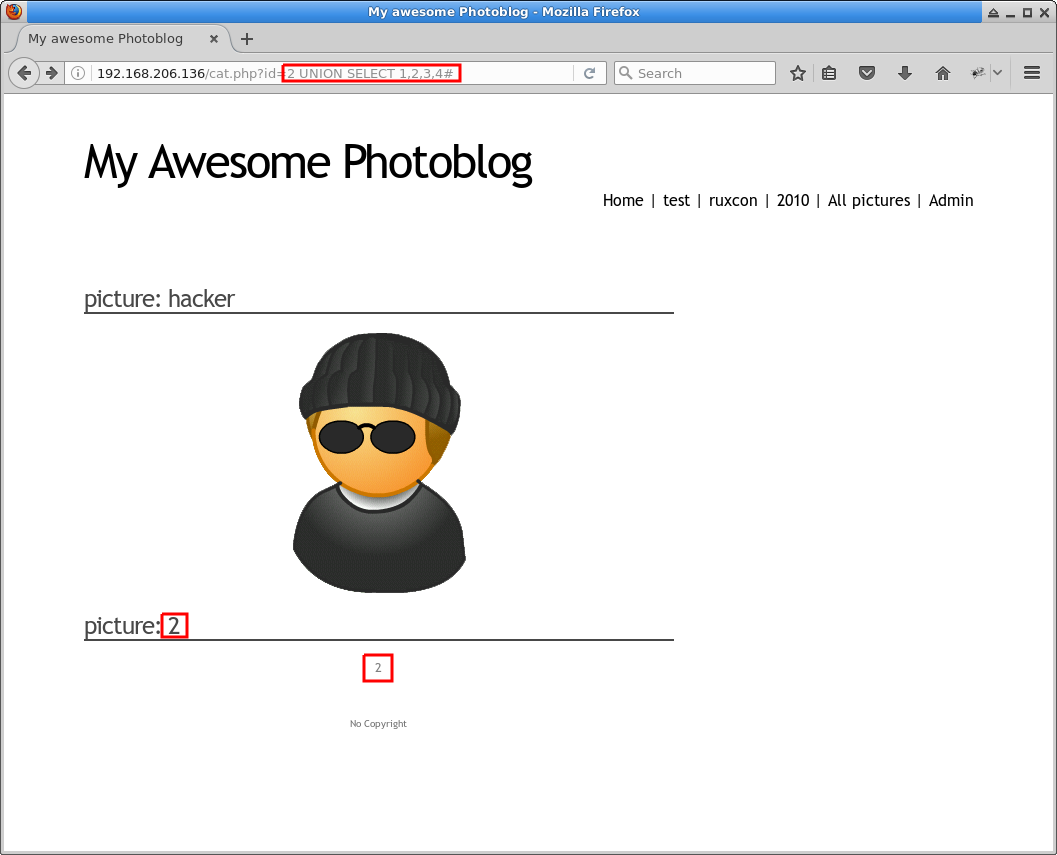Screen dimensions: 1057x855
Task: Click the search magnifier icon
Action: pos(626,73)
